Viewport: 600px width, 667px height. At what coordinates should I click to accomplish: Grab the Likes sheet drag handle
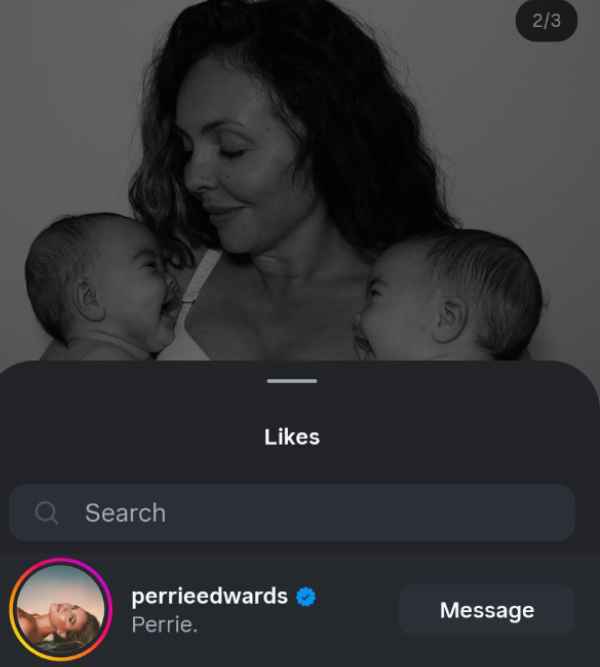coord(292,381)
